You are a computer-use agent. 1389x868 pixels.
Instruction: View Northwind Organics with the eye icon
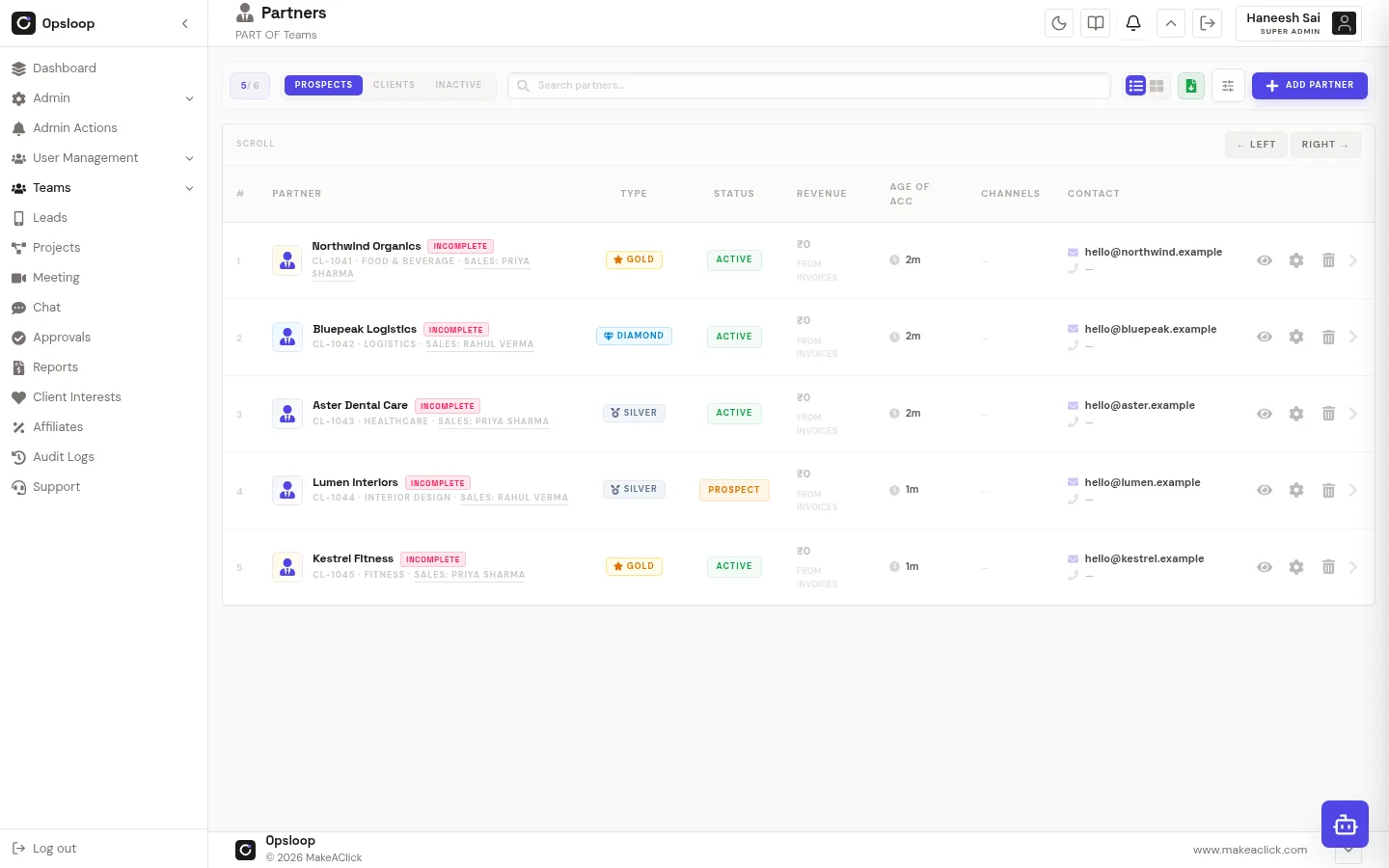(1265, 260)
